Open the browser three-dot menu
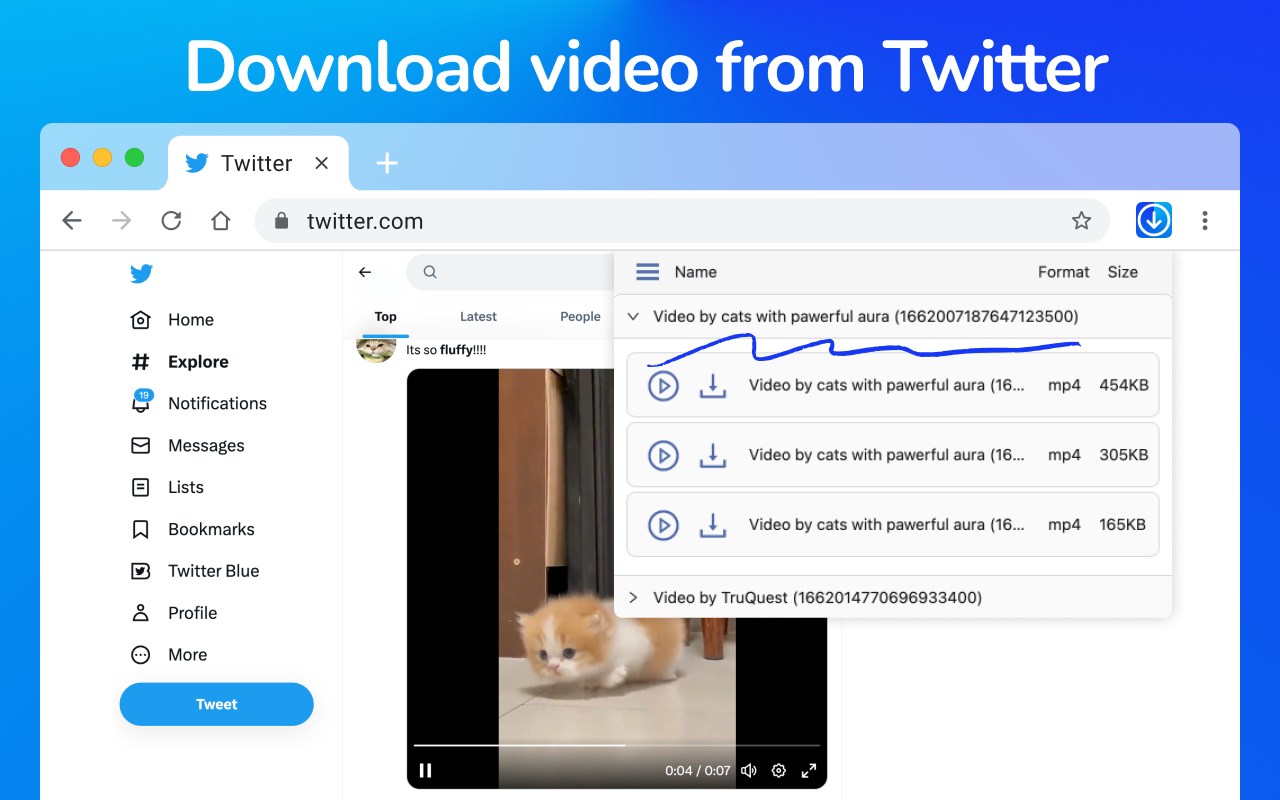The image size is (1280, 800). tap(1205, 220)
